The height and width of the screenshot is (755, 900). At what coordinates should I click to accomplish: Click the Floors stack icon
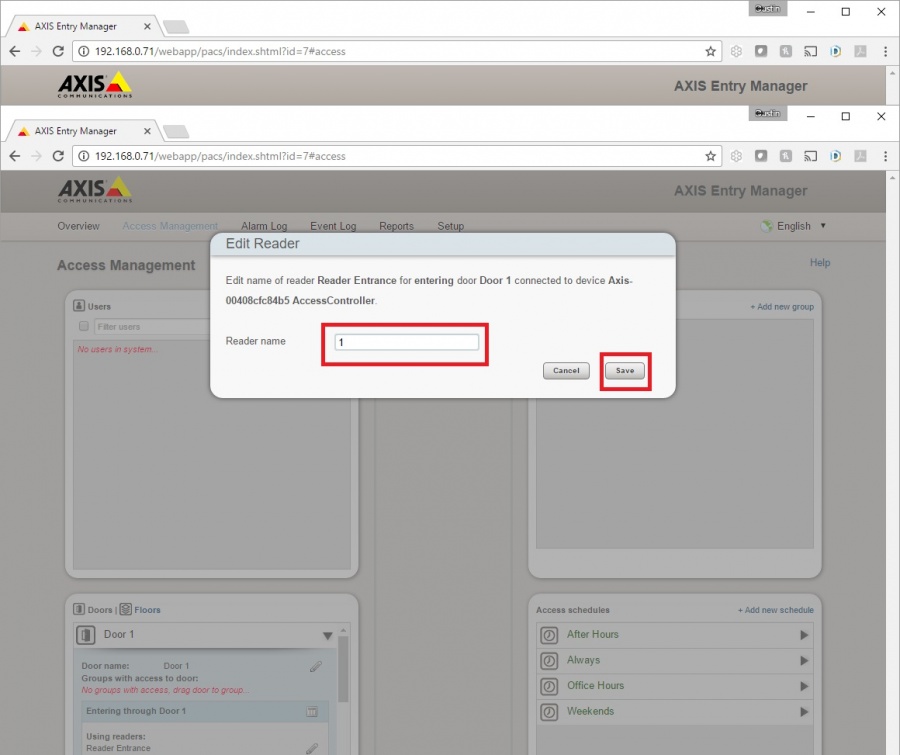(126, 609)
